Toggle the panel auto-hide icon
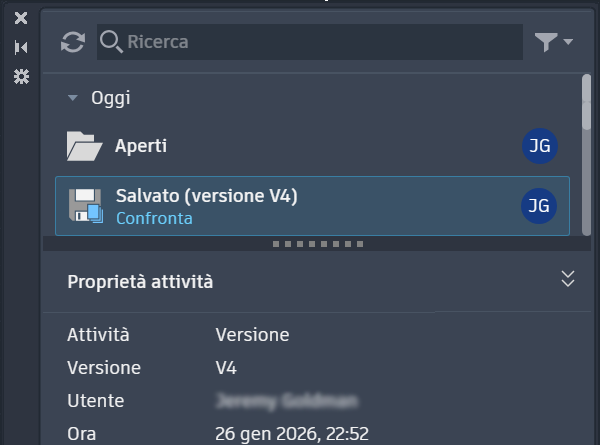 21,47
